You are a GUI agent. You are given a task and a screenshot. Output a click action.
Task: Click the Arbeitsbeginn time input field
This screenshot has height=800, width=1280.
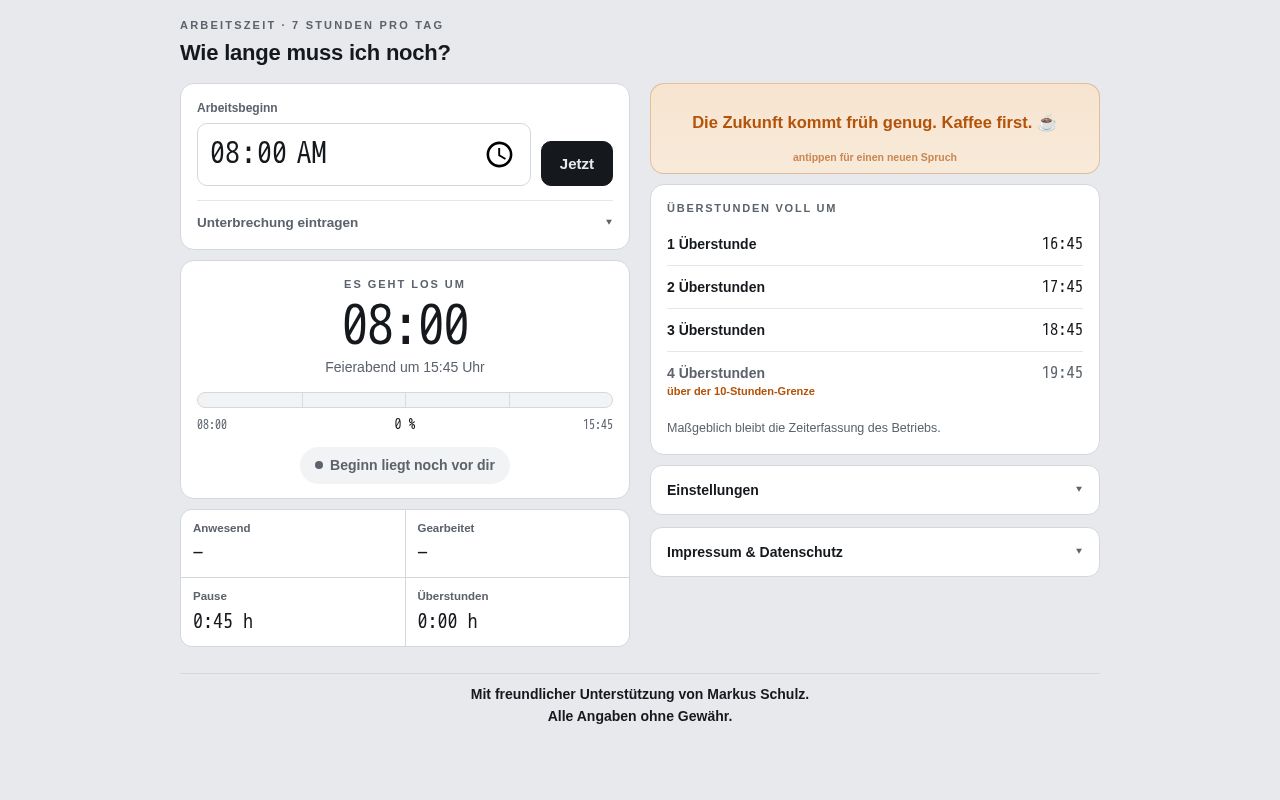(x=364, y=154)
